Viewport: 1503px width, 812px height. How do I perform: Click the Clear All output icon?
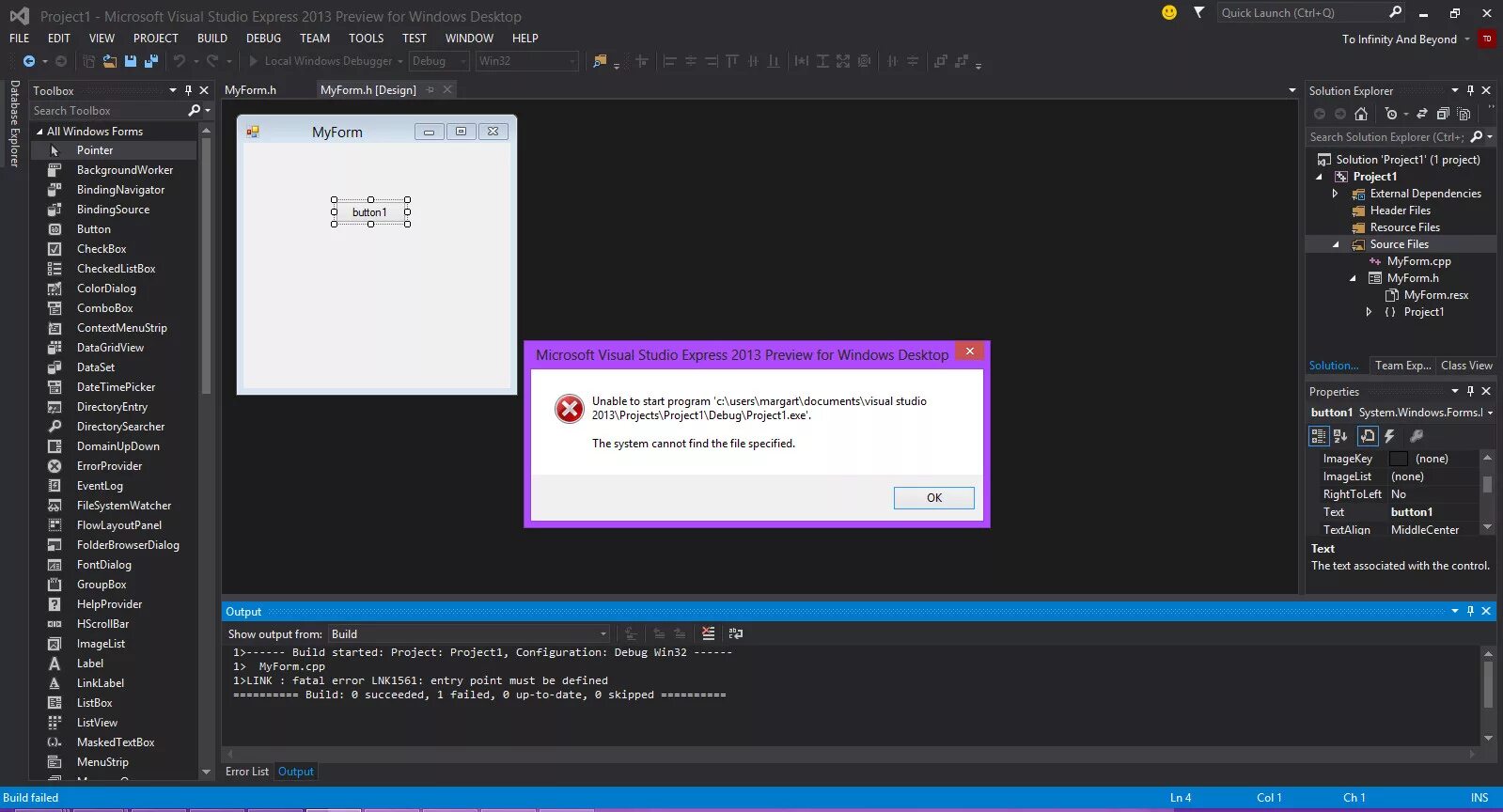[x=709, y=634]
